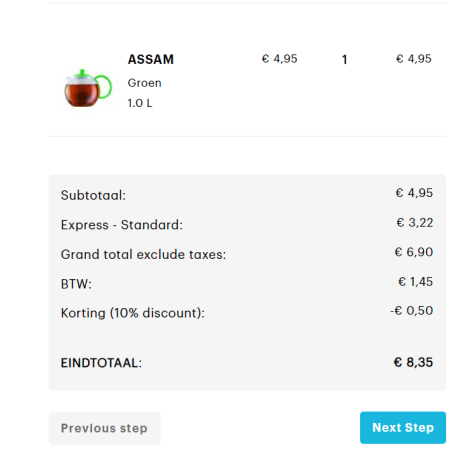Click the product quantity number 1
Screen dimensions: 475x462
click(344, 60)
